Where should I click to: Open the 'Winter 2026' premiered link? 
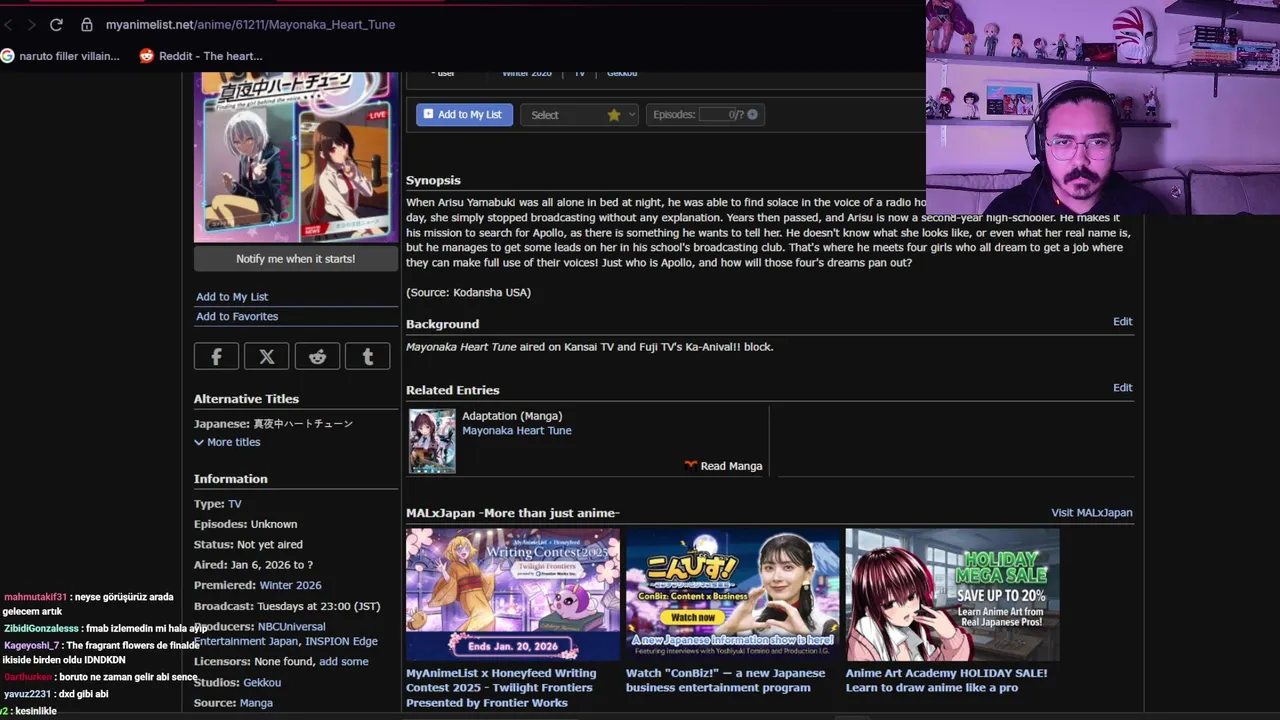coord(290,585)
